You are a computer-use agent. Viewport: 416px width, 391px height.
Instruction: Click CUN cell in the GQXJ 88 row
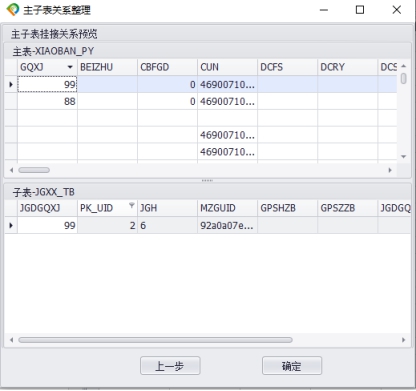tap(227, 101)
